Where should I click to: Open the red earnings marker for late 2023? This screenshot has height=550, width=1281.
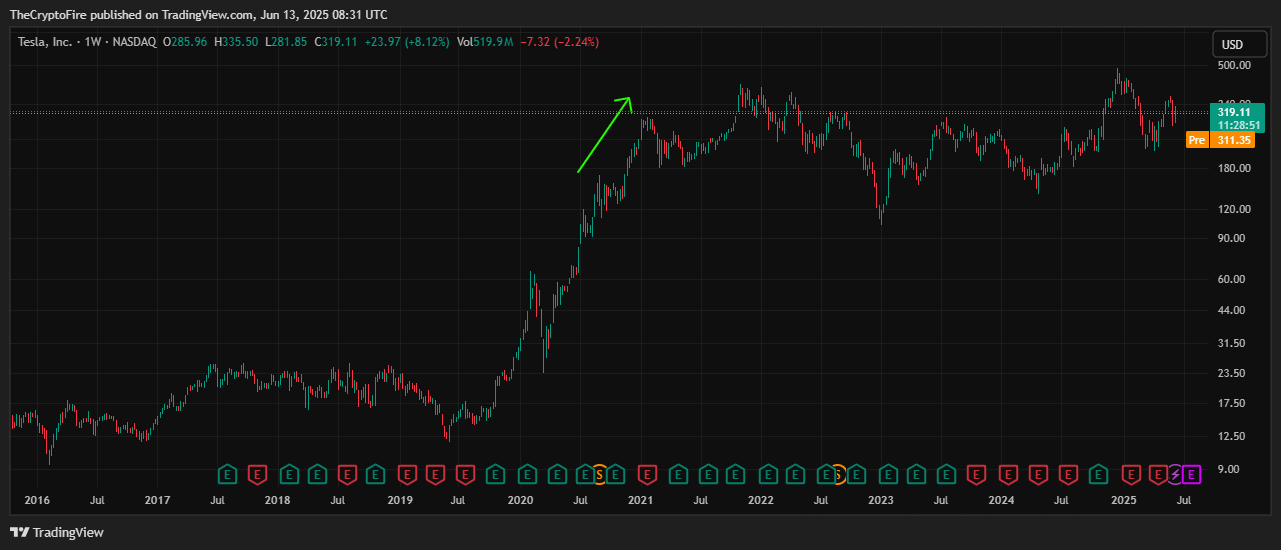coord(976,474)
